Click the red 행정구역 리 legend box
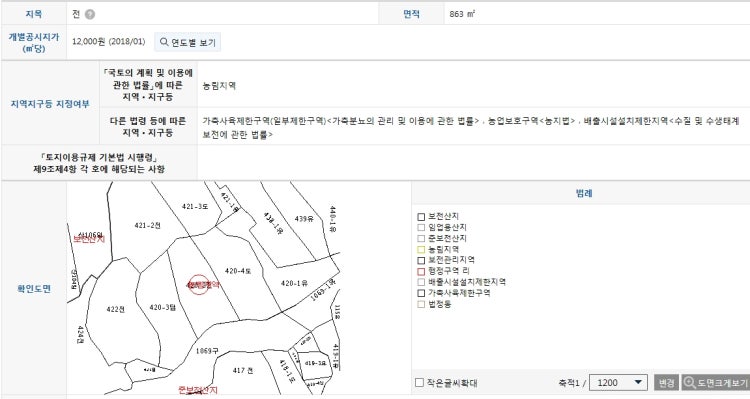Viewport: 750px width, 399px height. tap(421, 271)
